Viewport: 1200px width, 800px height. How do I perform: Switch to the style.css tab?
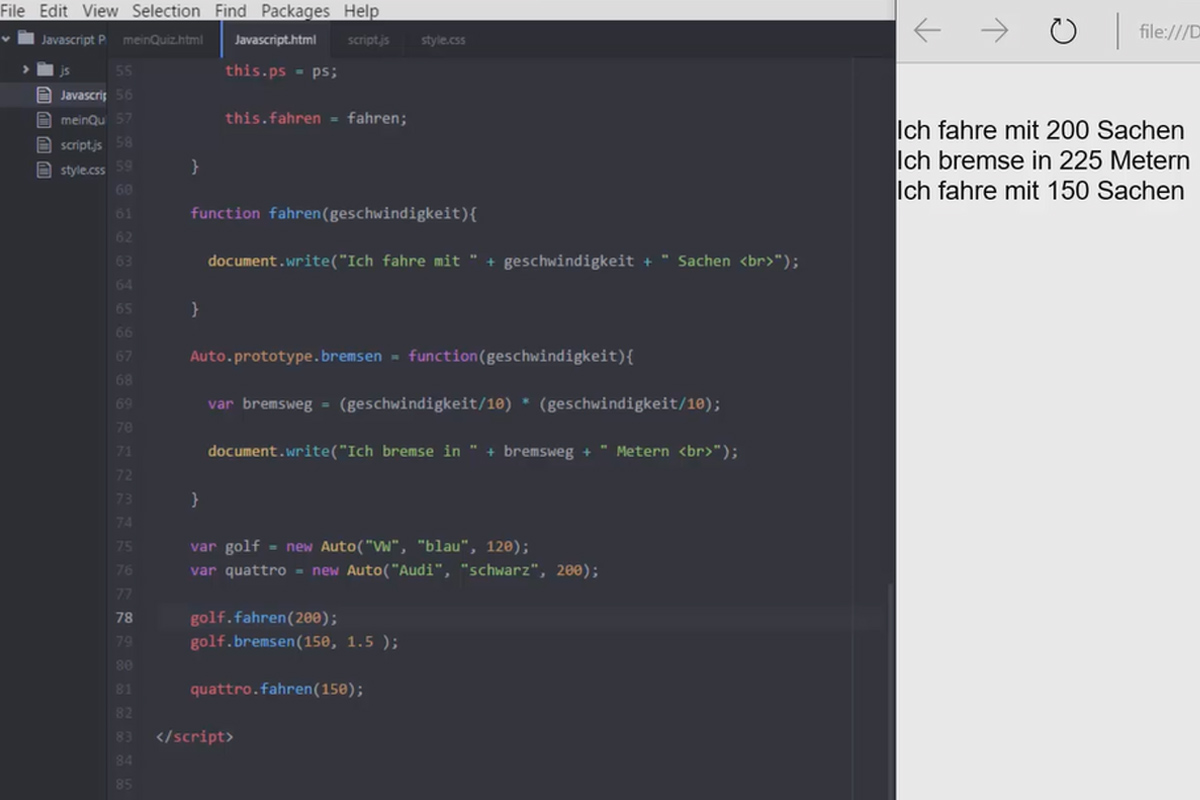[x=443, y=40]
